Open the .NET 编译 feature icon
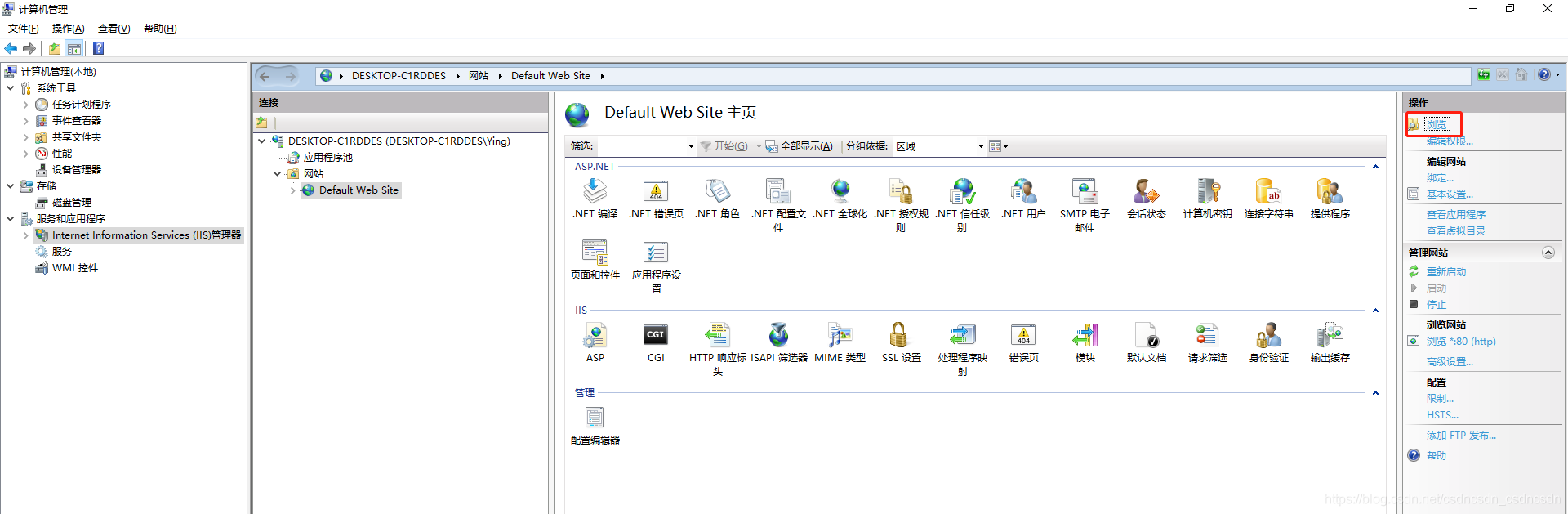Screen dimensions: 1568x514 pos(595,191)
